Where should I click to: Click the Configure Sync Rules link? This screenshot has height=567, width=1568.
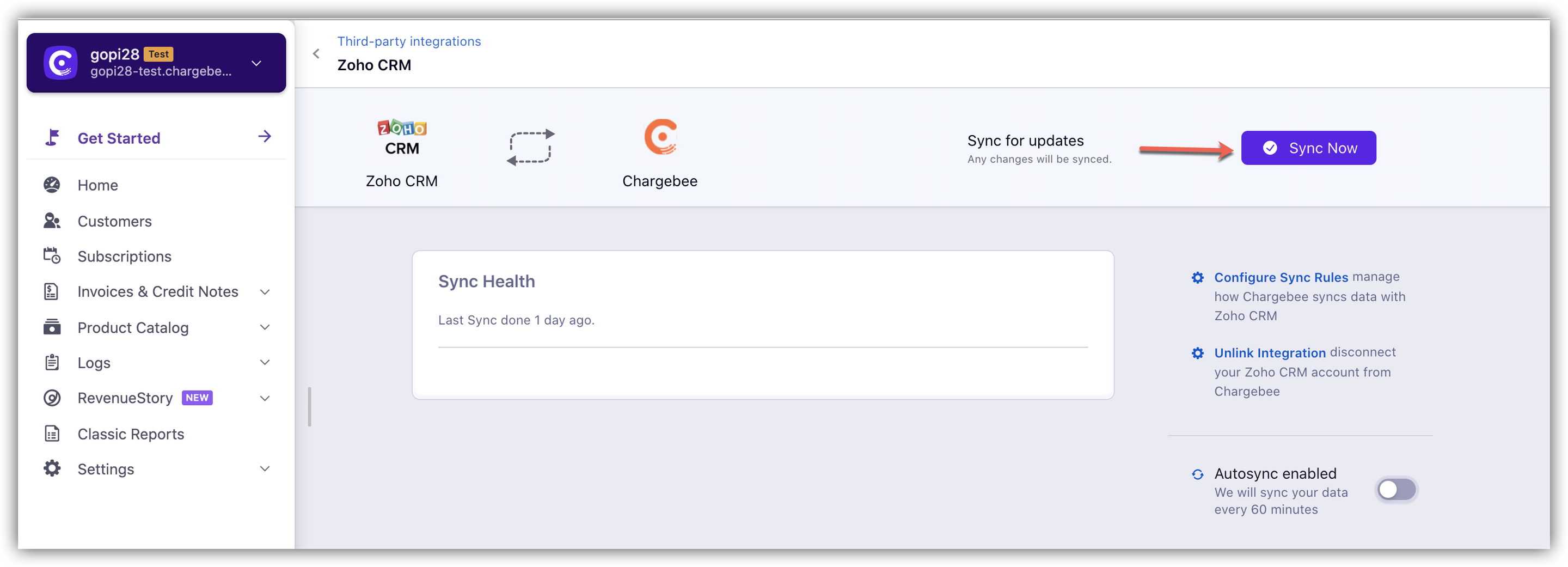1281,278
